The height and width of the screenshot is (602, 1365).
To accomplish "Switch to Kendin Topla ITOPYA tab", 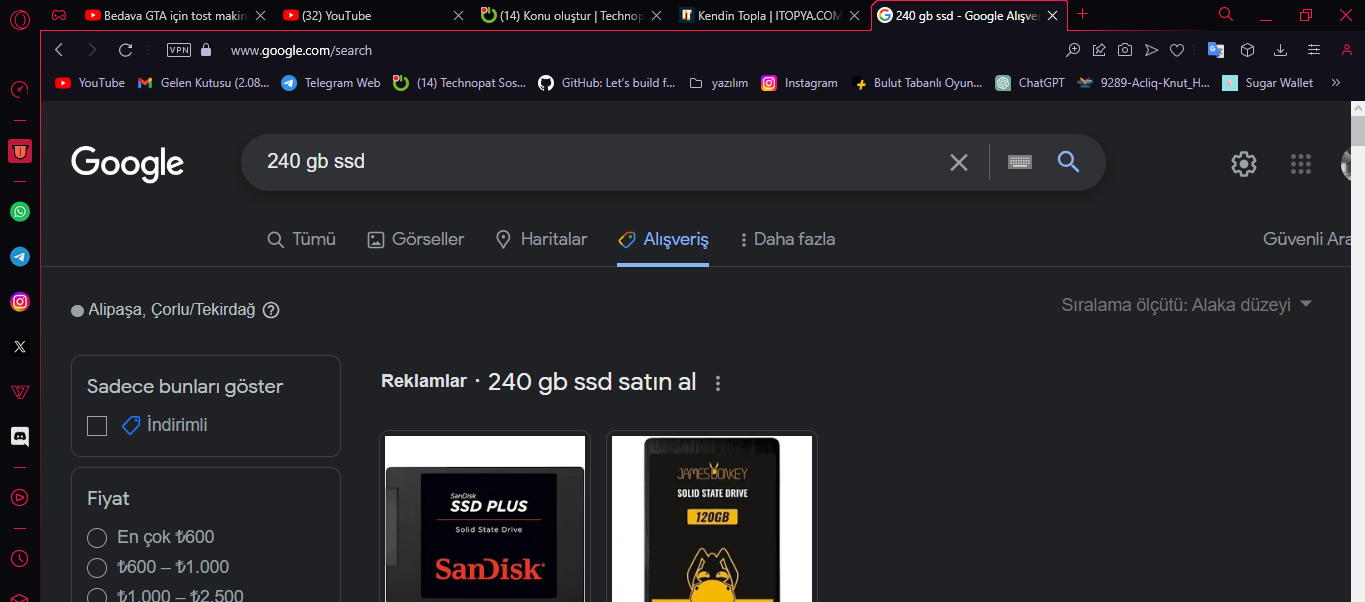I will (x=759, y=15).
